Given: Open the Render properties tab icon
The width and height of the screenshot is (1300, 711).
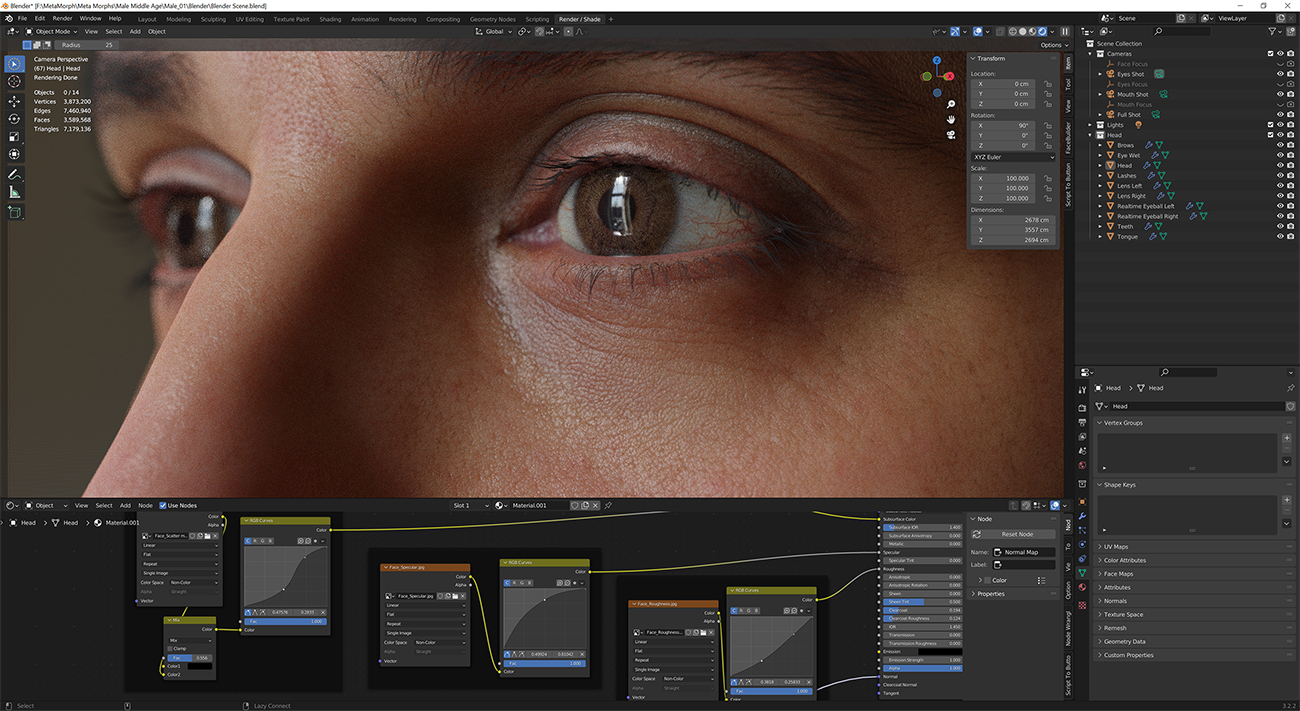Looking at the screenshot, I should pos(1082,408).
